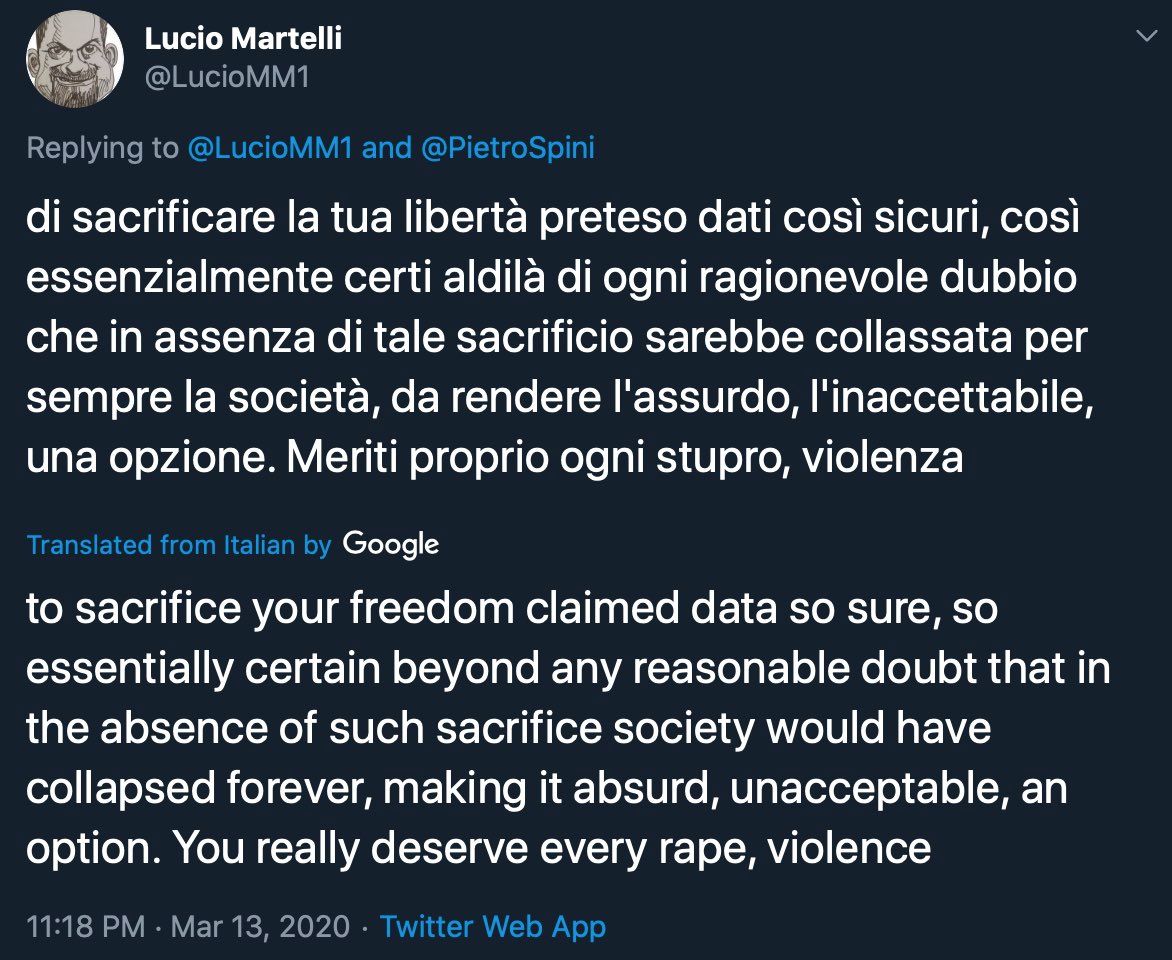Click the English line starting "to sacrifice"
The height and width of the screenshot is (960, 1172).
[x=511, y=609]
